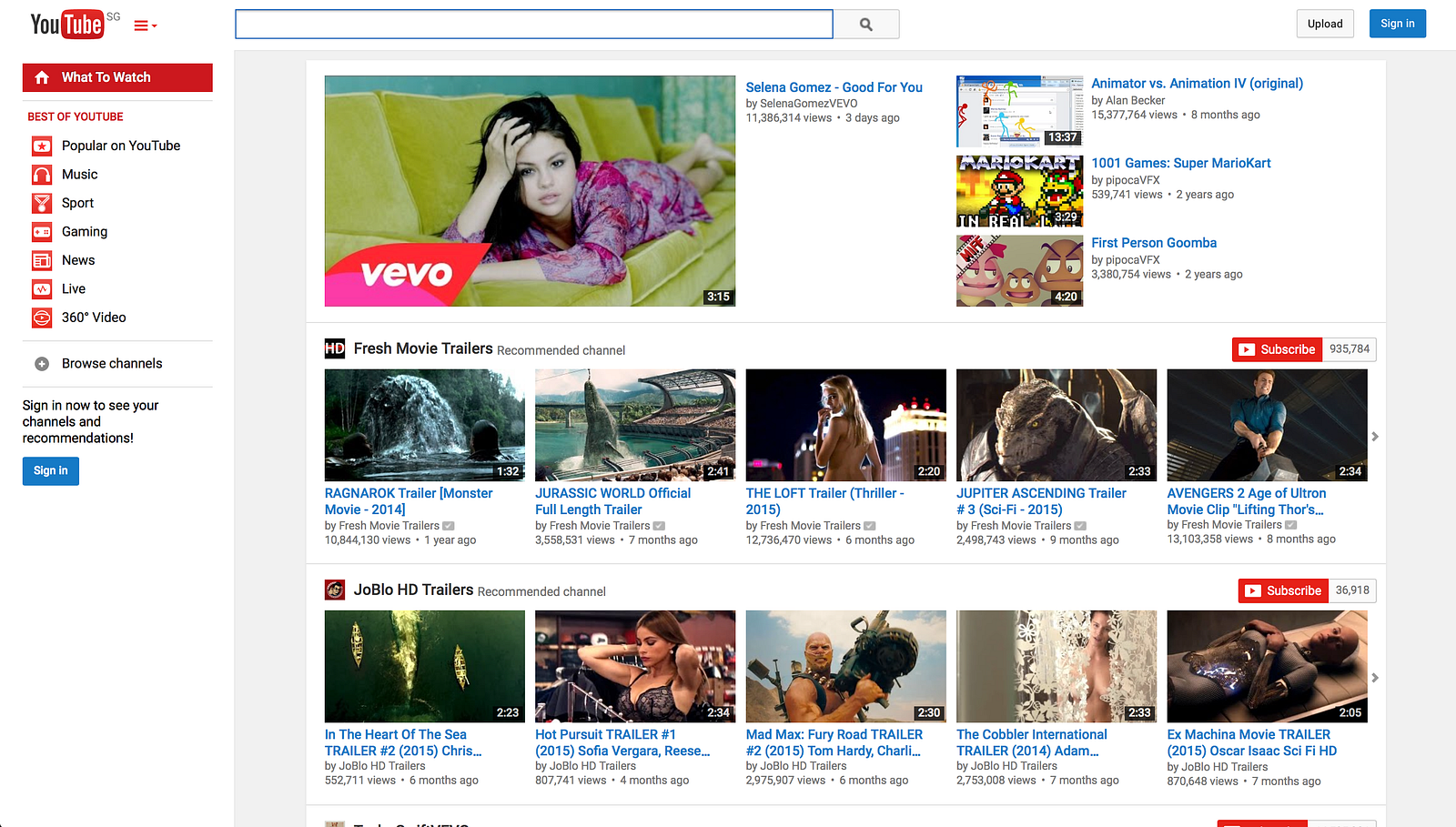1456x827 pixels.
Task: Open Hot Pursuit TRAILER #1 title link
Action: click(x=622, y=742)
